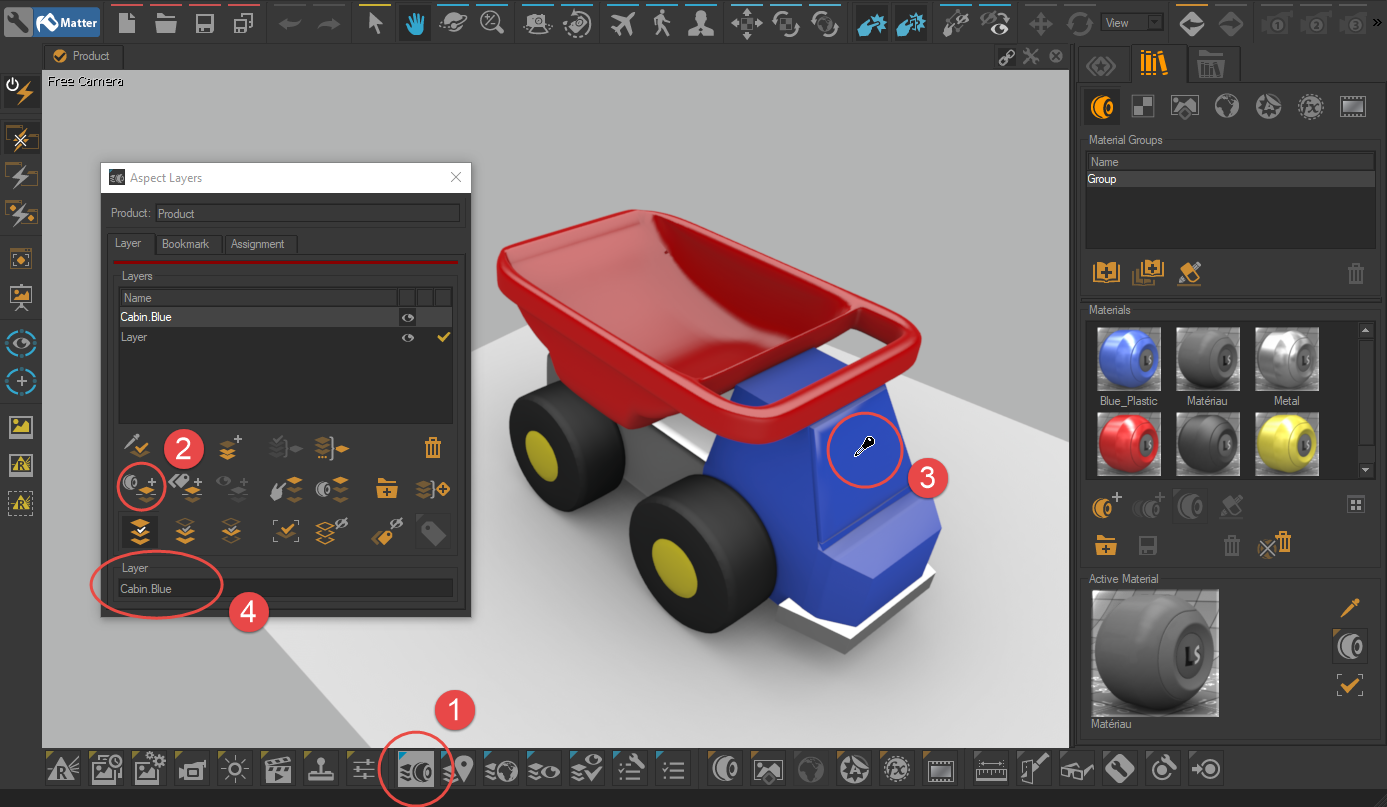
Task: Select the red plastic material swatch
Action: tap(1128, 444)
